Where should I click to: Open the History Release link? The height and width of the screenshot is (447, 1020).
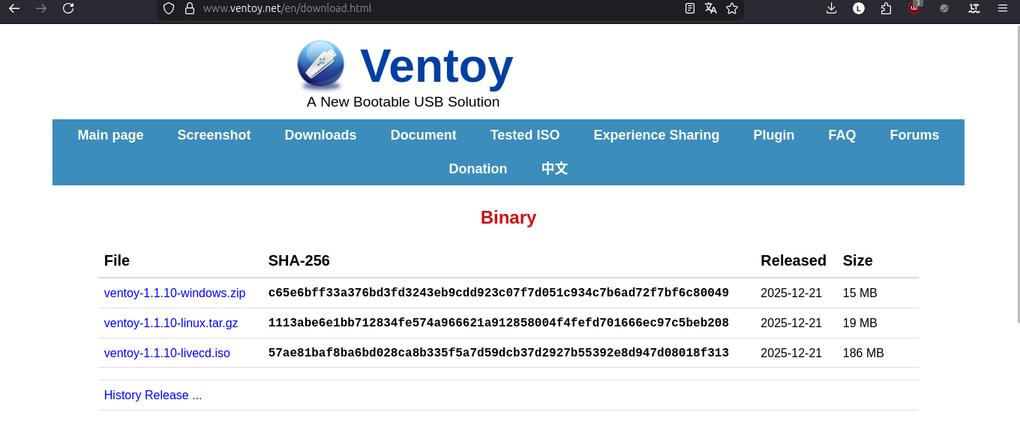[153, 395]
